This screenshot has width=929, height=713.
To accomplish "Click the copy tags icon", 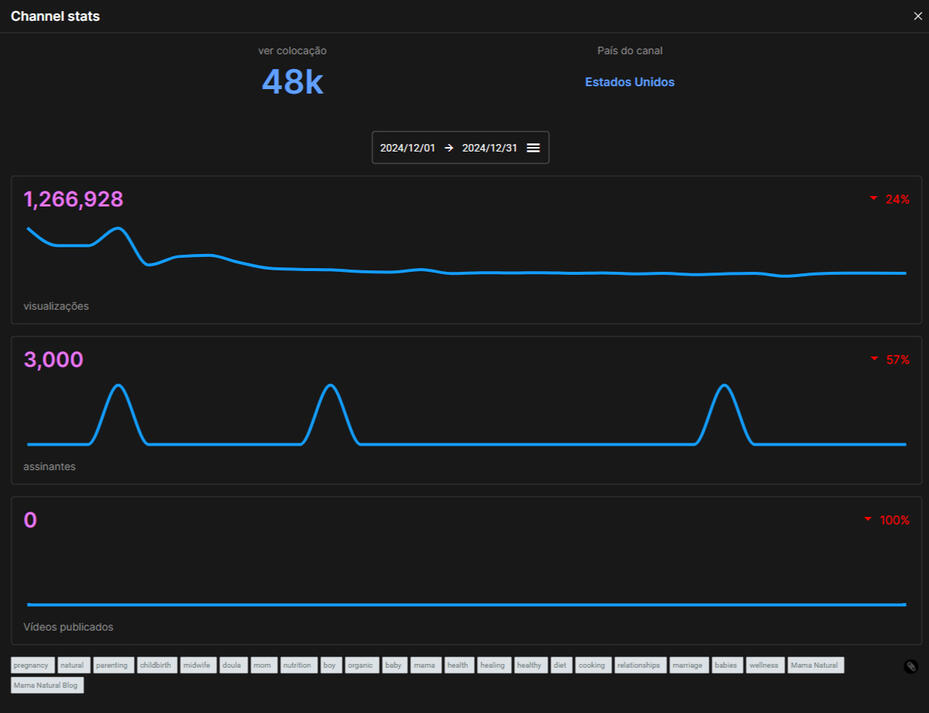I will pyautogui.click(x=911, y=667).
